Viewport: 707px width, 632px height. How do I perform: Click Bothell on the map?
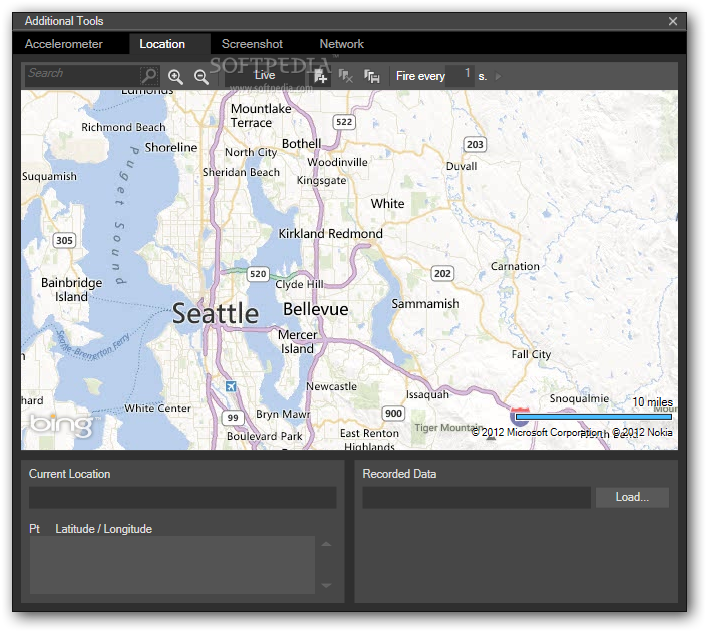coord(302,143)
